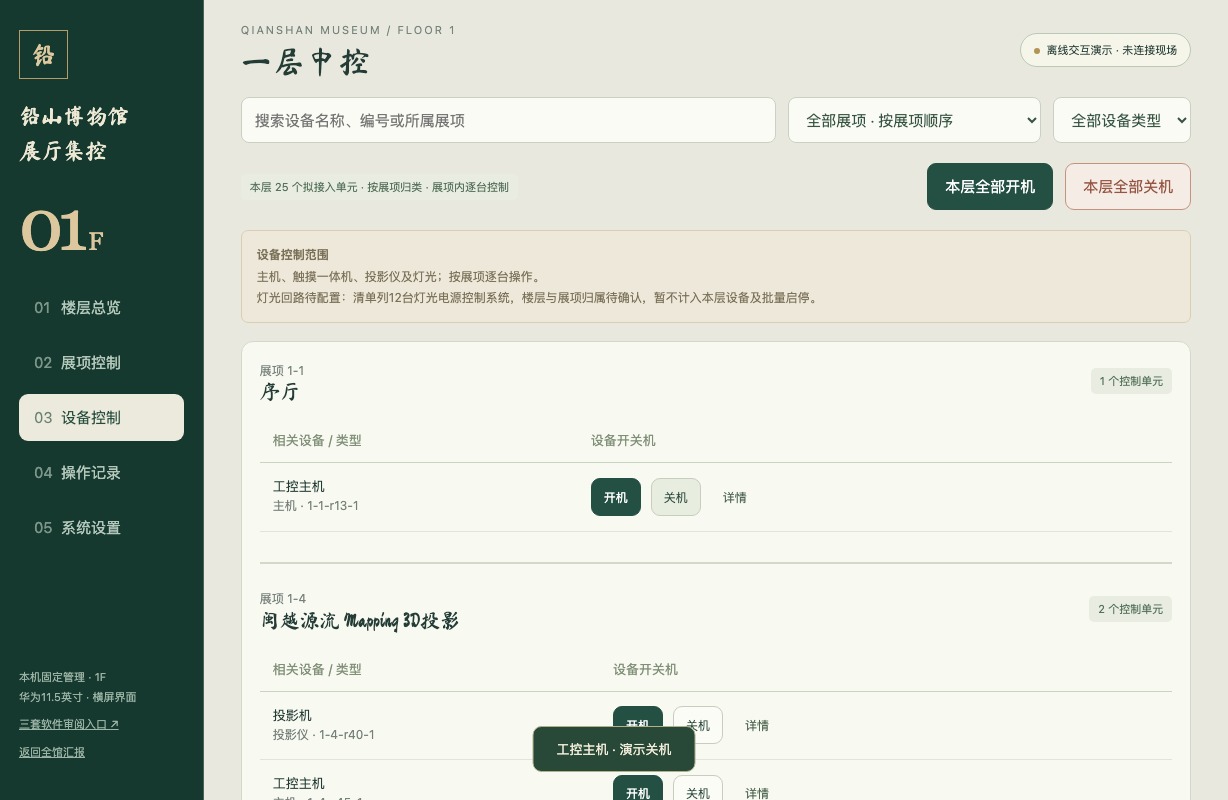Viewport: 1228px width, 800px height.
Task: Click 本层全部关机 button
Action: point(1128,186)
